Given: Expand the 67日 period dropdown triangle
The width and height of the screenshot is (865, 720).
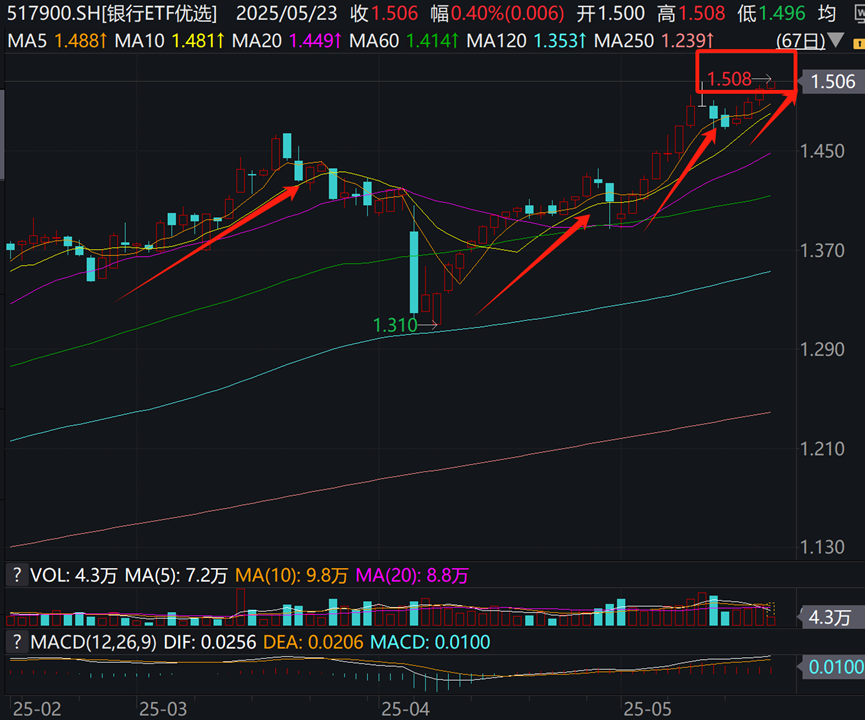Looking at the screenshot, I should point(835,40).
